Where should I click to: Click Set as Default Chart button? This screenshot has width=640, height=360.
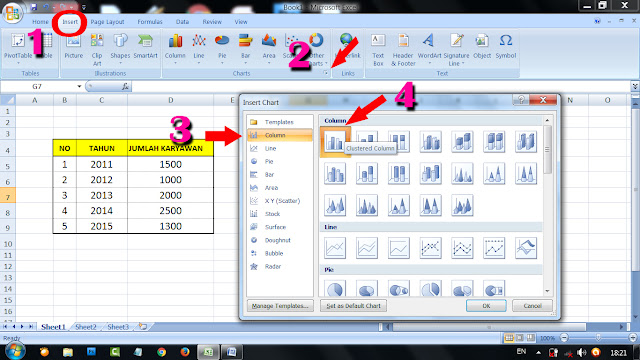click(x=353, y=306)
